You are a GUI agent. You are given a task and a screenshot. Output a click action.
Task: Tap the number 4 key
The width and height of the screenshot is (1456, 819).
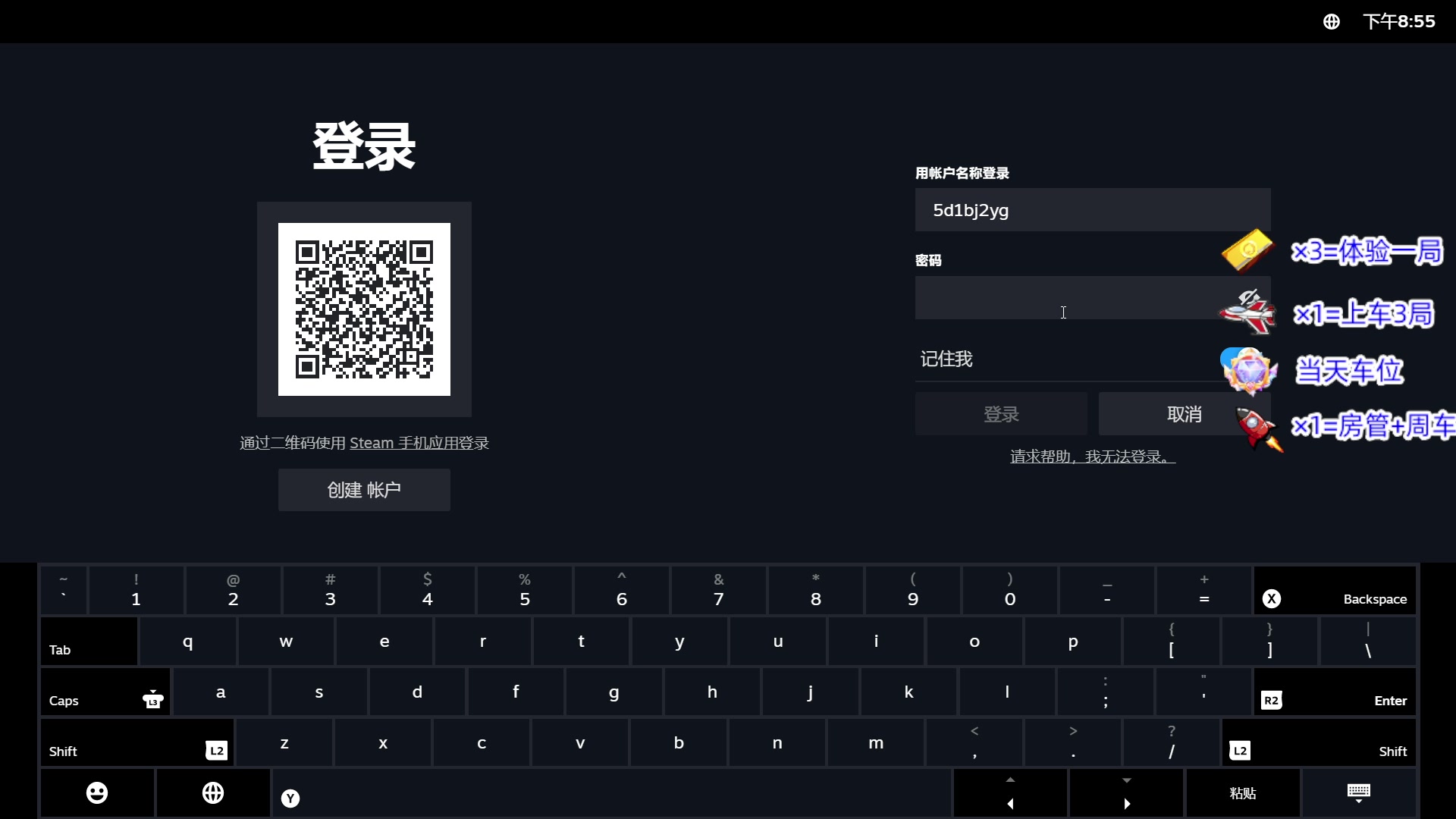click(x=428, y=591)
